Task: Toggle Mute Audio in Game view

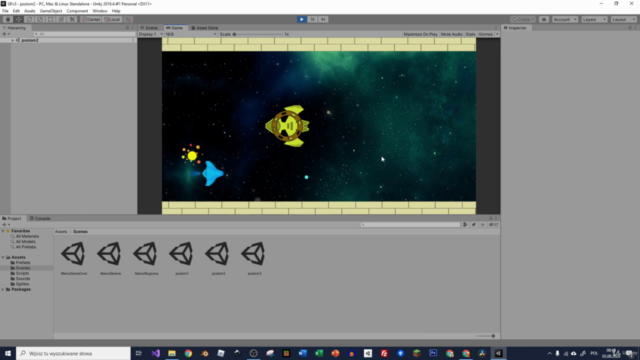Action: 452,34
